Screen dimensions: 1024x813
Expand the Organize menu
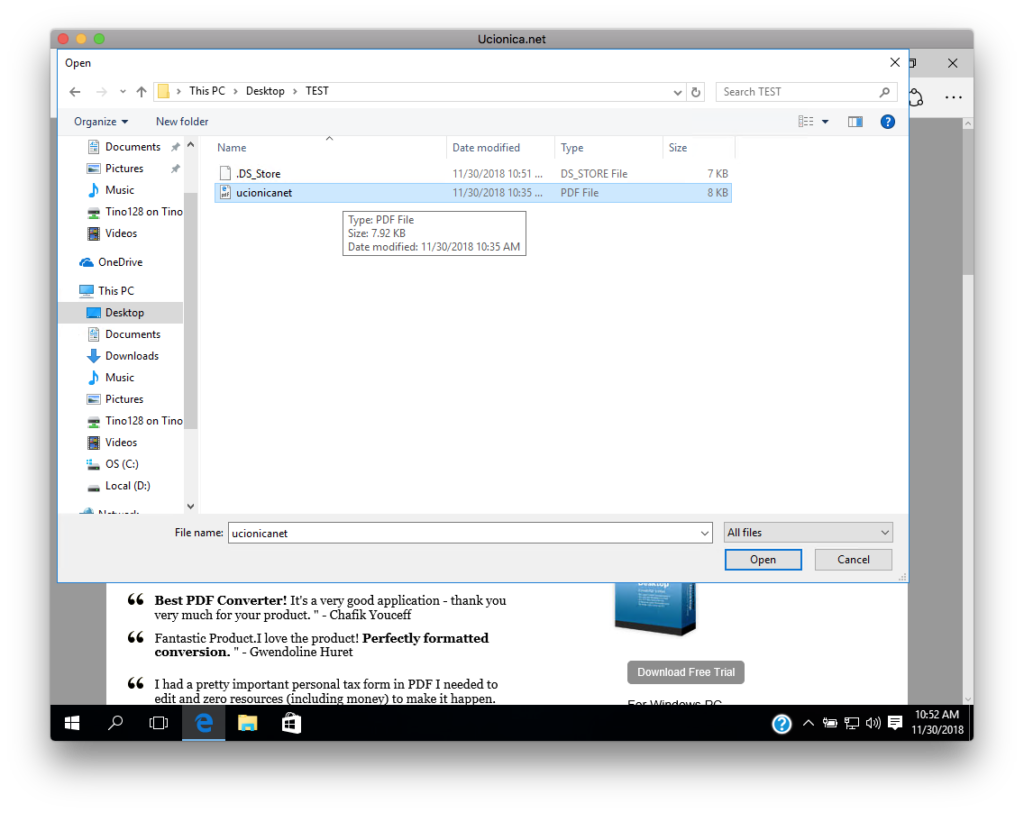[101, 122]
